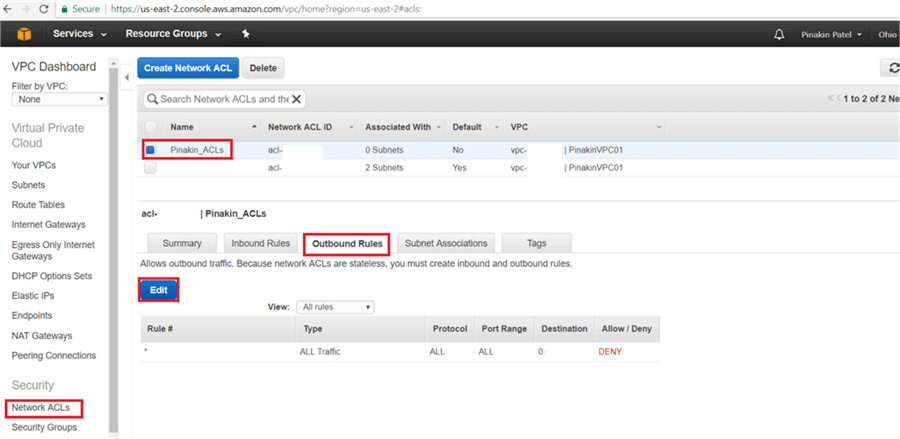Viewport: 900px width, 439px height.
Task: Open the Ohio region selector
Action: (x=888, y=34)
